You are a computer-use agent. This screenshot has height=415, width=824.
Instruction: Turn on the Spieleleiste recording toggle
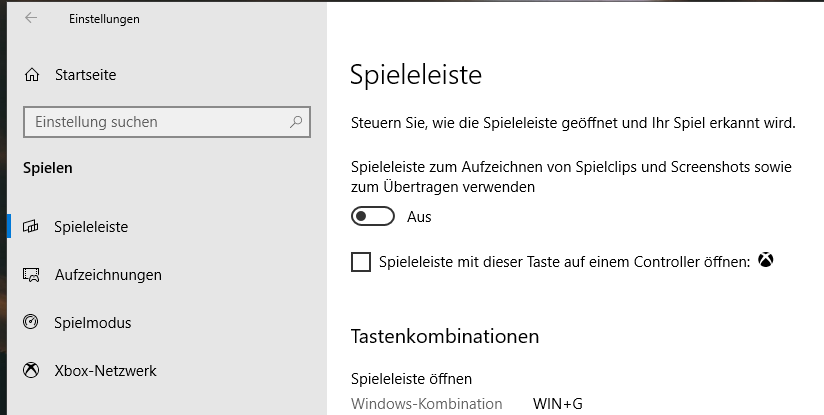pyautogui.click(x=373, y=217)
